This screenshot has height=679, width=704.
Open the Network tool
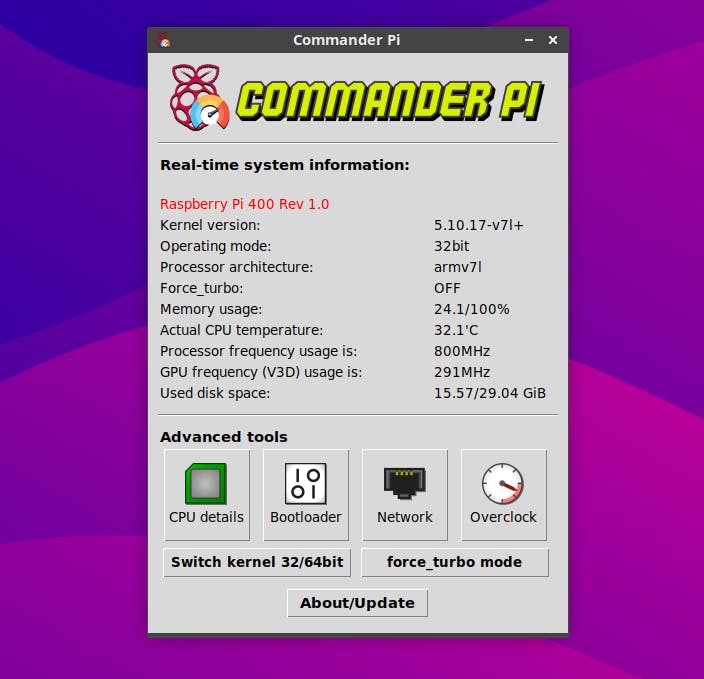[405, 495]
